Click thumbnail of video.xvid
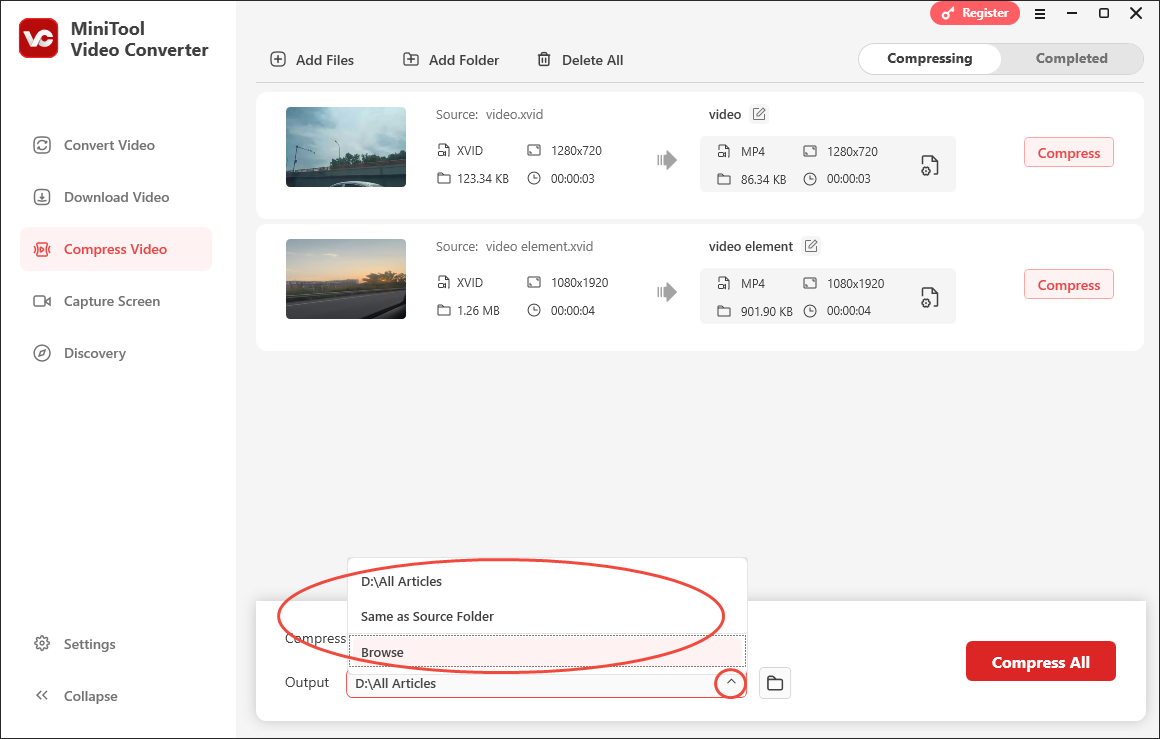Image resolution: width=1160 pixels, height=739 pixels. coord(345,146)
